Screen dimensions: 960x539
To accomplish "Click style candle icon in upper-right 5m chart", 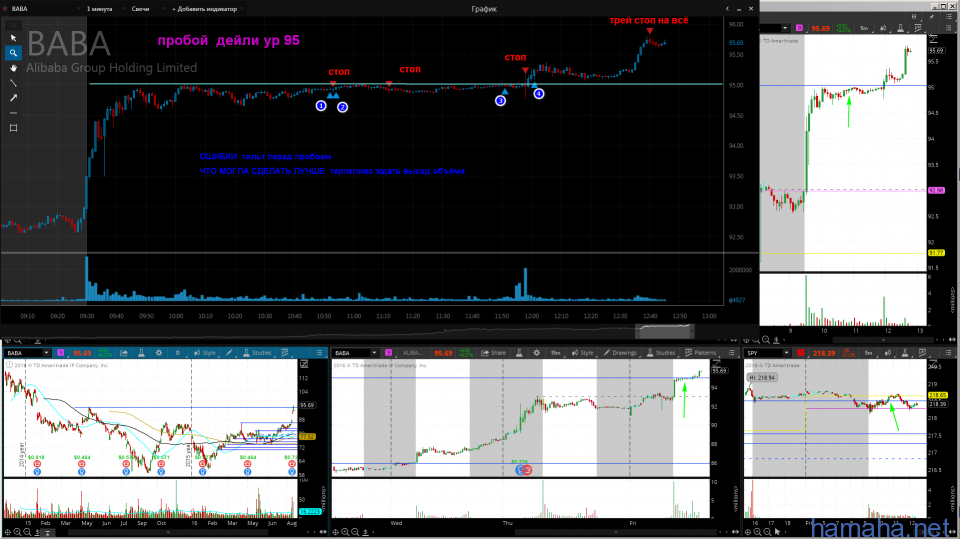I will coord(883,28).
